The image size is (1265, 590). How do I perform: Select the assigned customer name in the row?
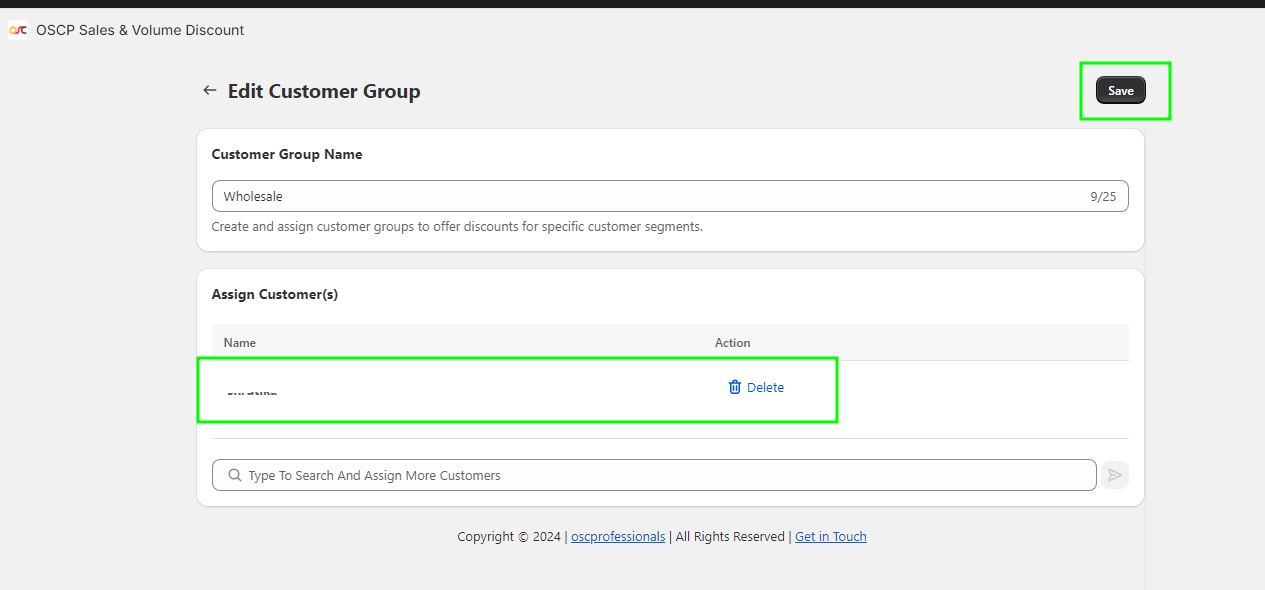(252, 390)
